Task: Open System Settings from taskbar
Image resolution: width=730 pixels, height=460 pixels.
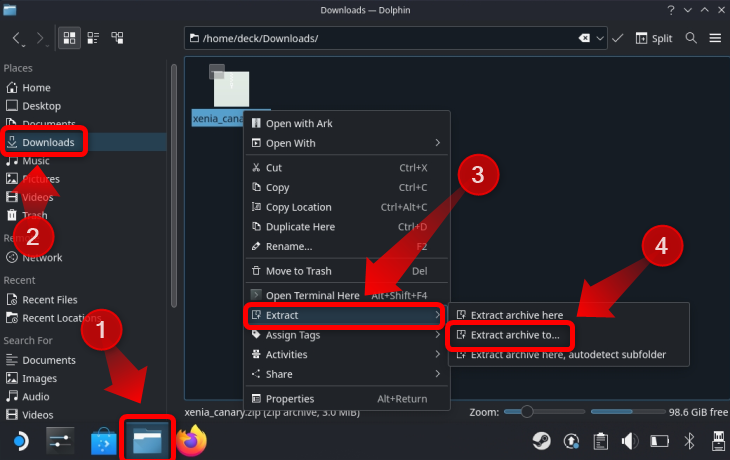Action: coord(60,441)
